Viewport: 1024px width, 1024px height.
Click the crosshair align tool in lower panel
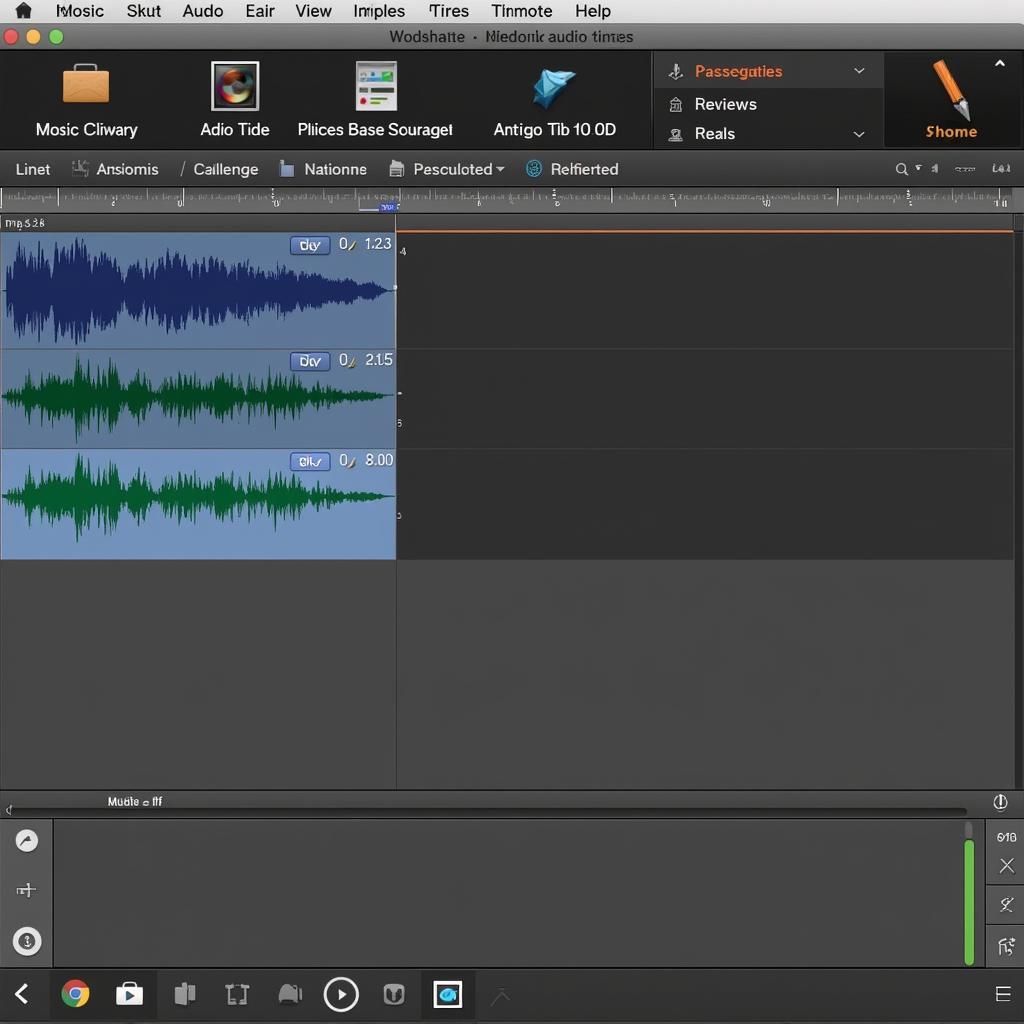coord(25,889)
